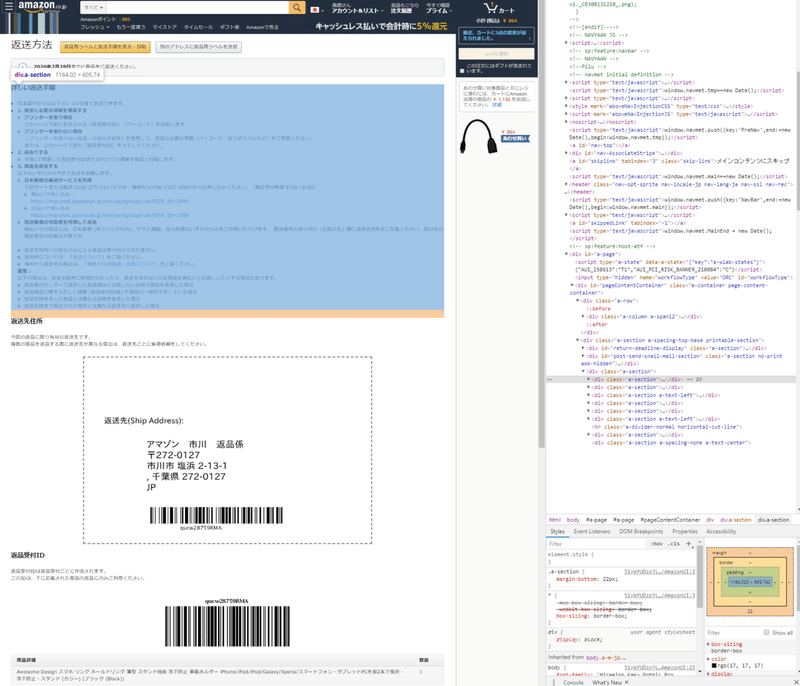Click the black rgb(17, 17, 17) color swatch

(714, 666)
